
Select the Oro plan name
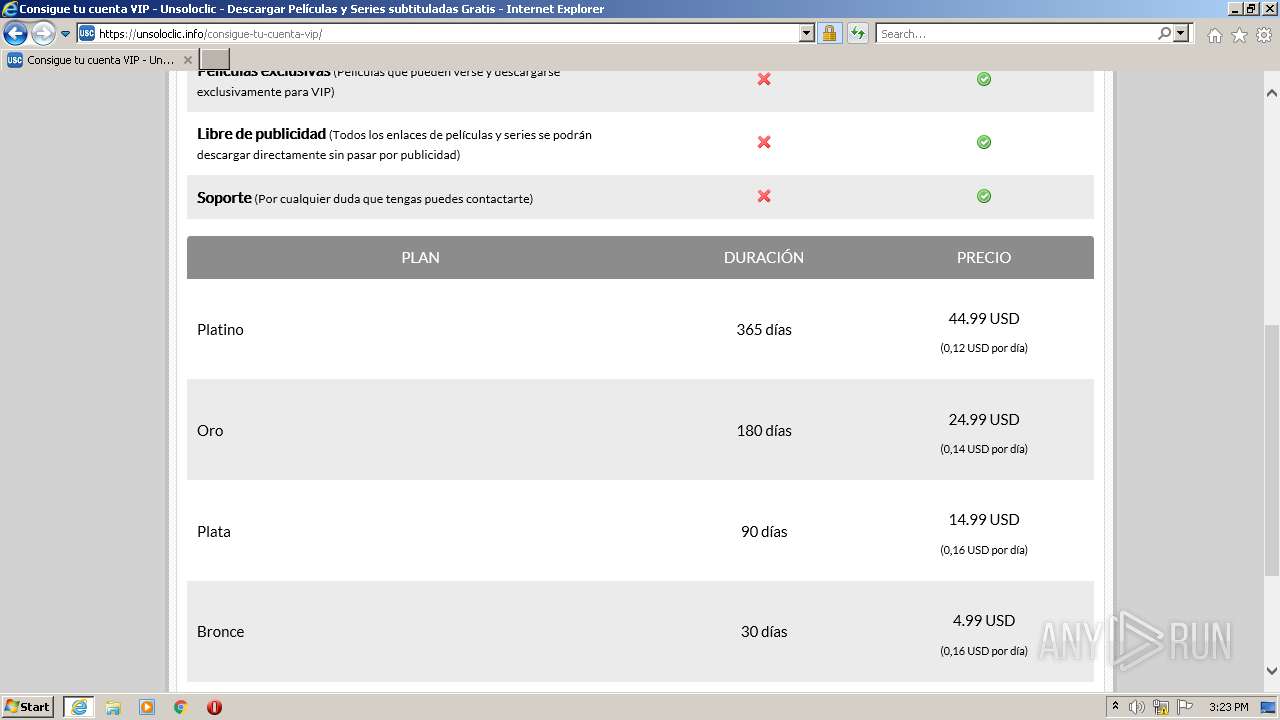(210, 430)
